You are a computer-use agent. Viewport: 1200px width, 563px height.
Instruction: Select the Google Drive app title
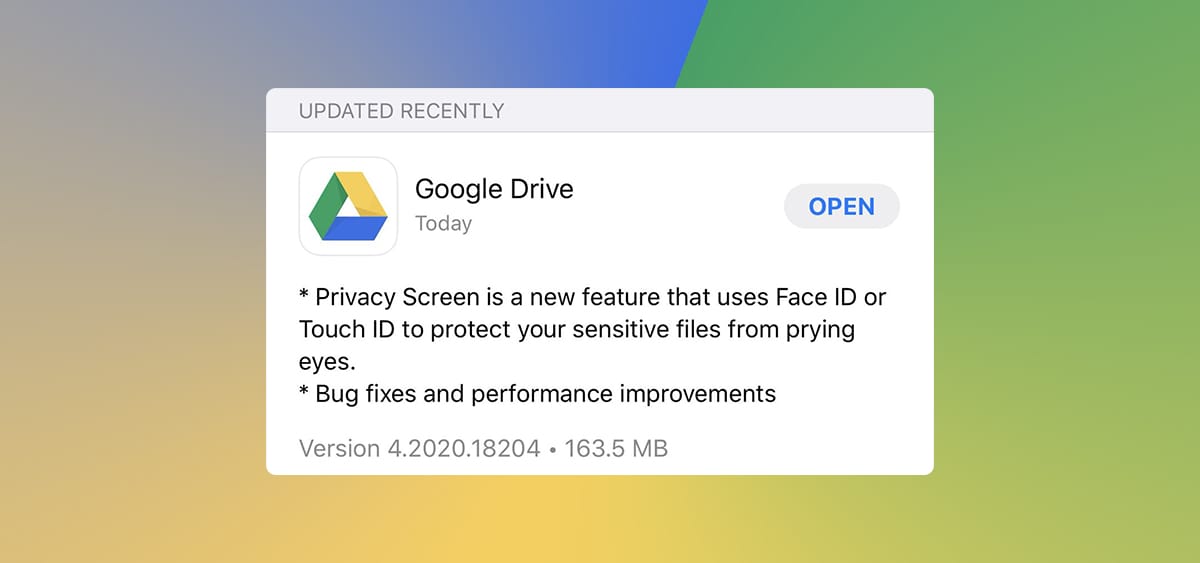(494, 189)
